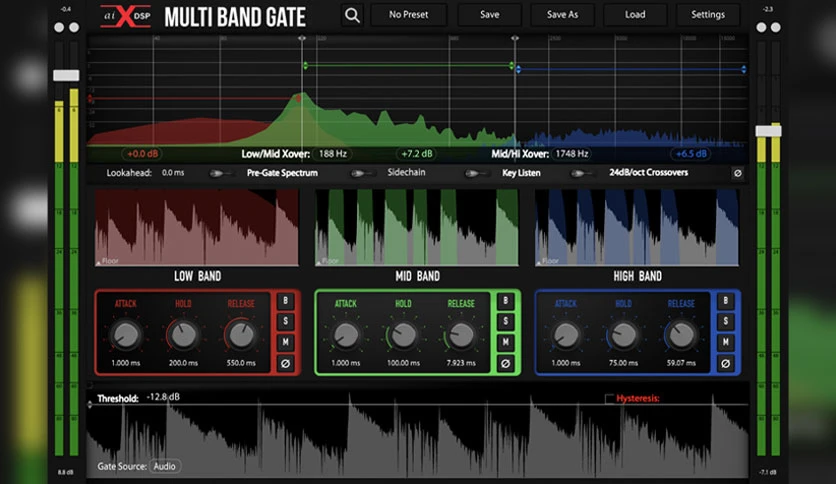This screenshot has width=836, height=484.
Task: Click the low band B (bypass) button
Action: click(x=285, y=301)
